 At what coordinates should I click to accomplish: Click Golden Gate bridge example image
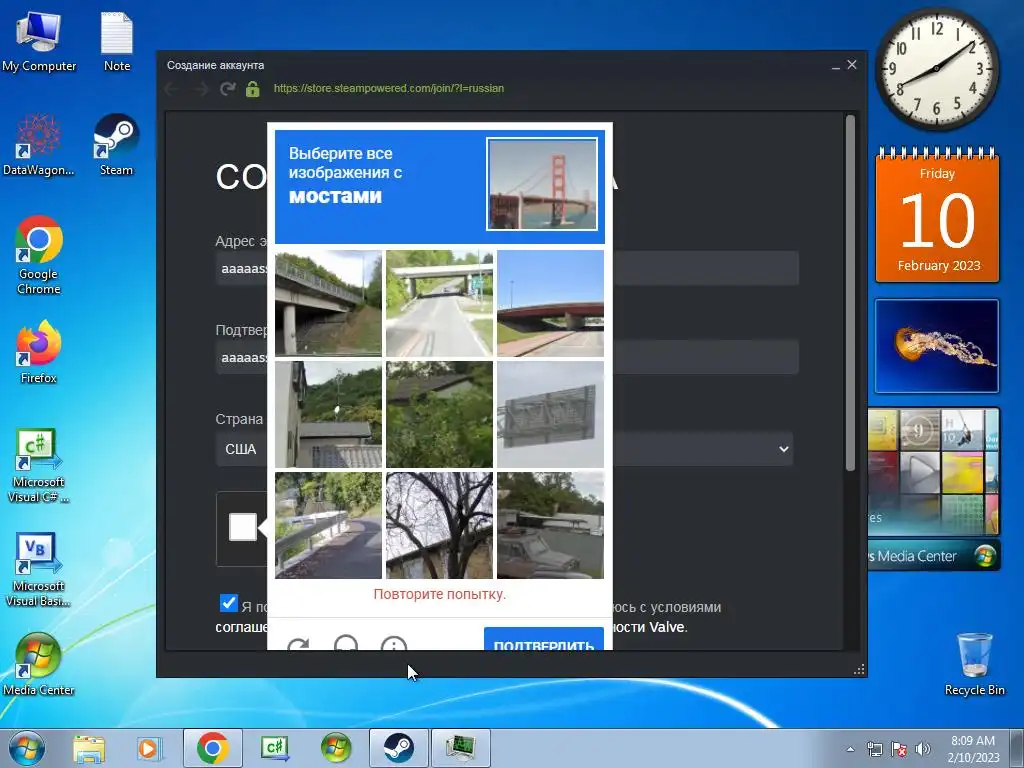[542, 184]
